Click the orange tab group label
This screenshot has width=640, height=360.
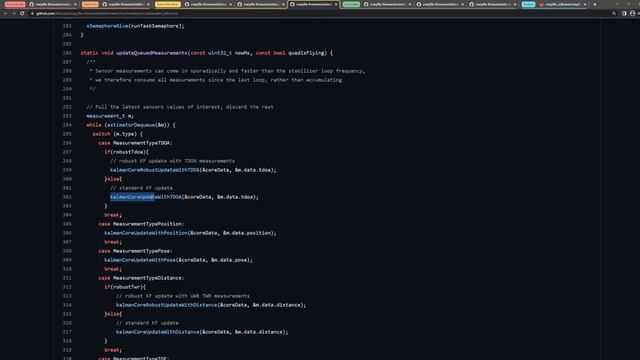point(90,4)
